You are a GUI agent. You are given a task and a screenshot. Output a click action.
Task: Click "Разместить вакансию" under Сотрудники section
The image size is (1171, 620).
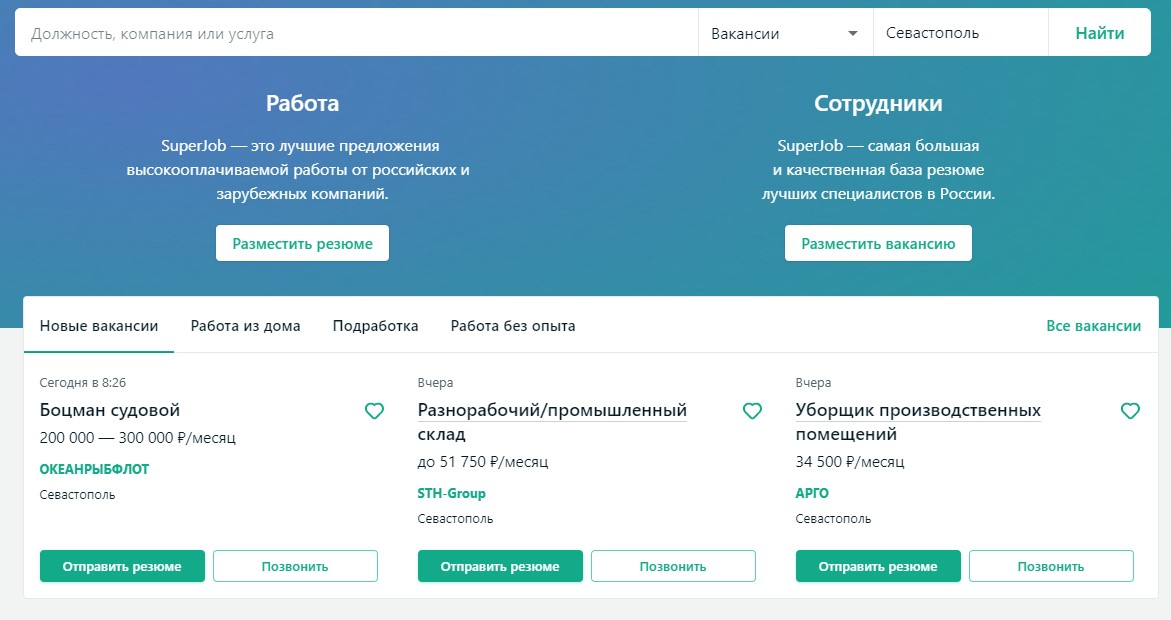(878, 242)
